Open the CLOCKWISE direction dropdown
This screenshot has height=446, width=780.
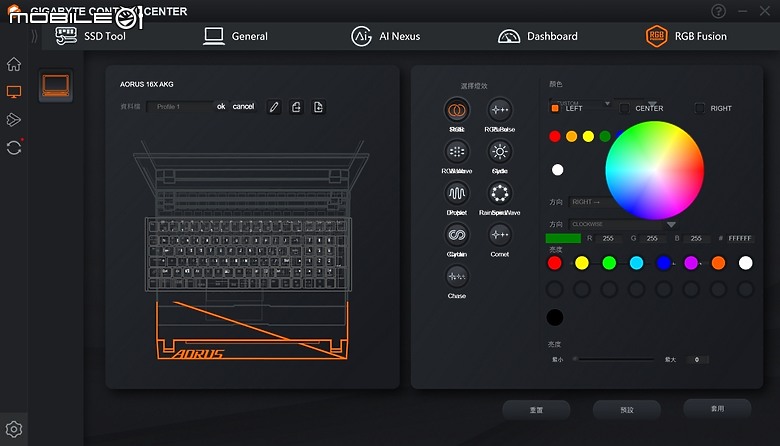(x=622, y=224)
